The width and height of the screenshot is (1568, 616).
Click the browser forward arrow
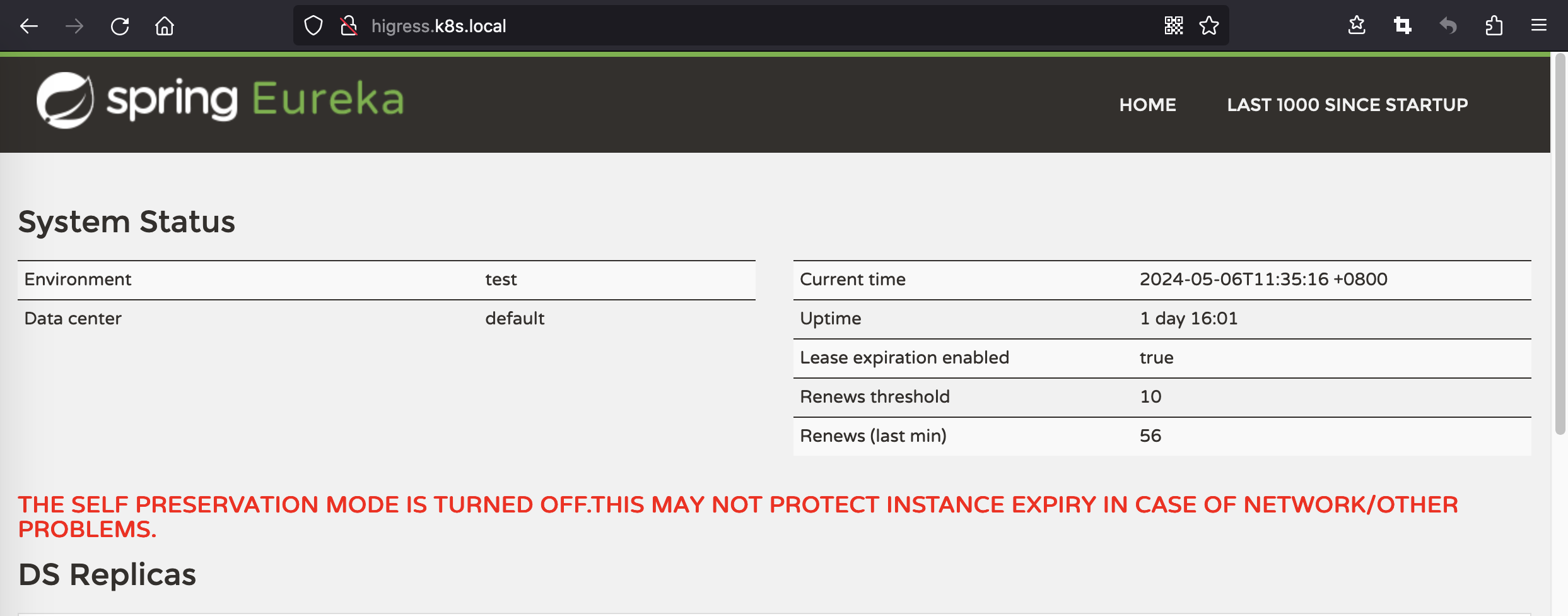tap(74, 26)
